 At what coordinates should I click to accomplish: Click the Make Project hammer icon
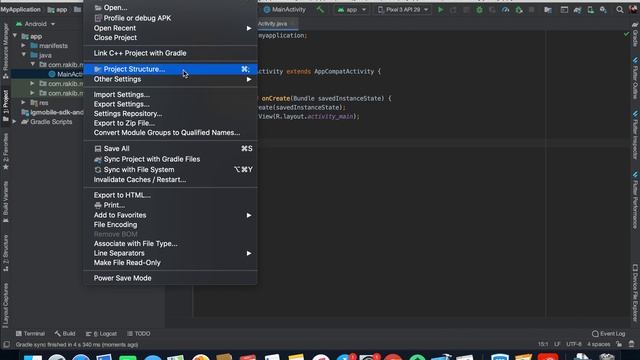320,9
